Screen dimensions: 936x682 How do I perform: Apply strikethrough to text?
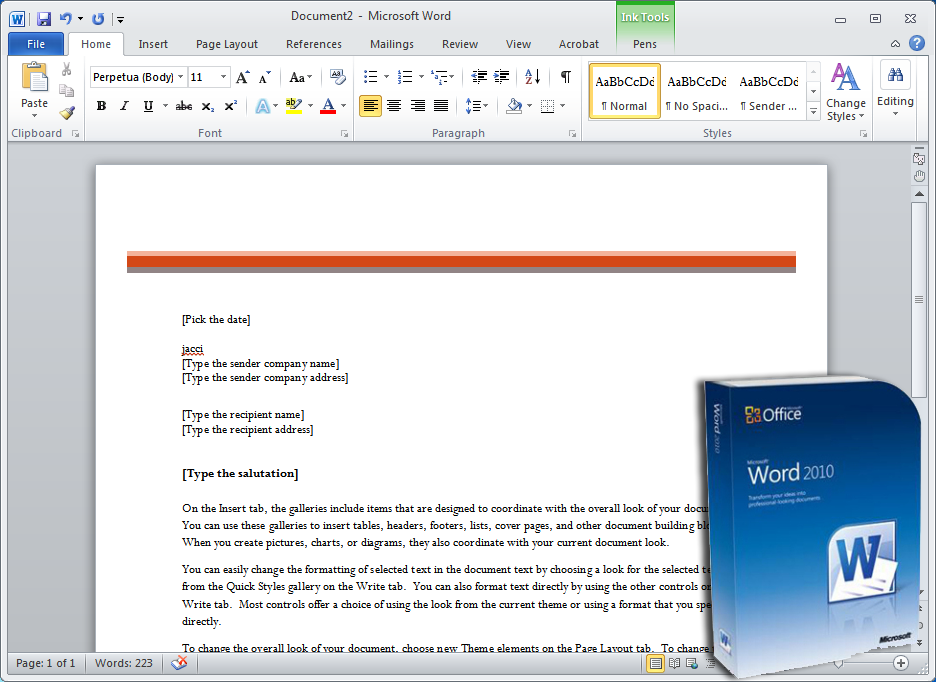185,106
